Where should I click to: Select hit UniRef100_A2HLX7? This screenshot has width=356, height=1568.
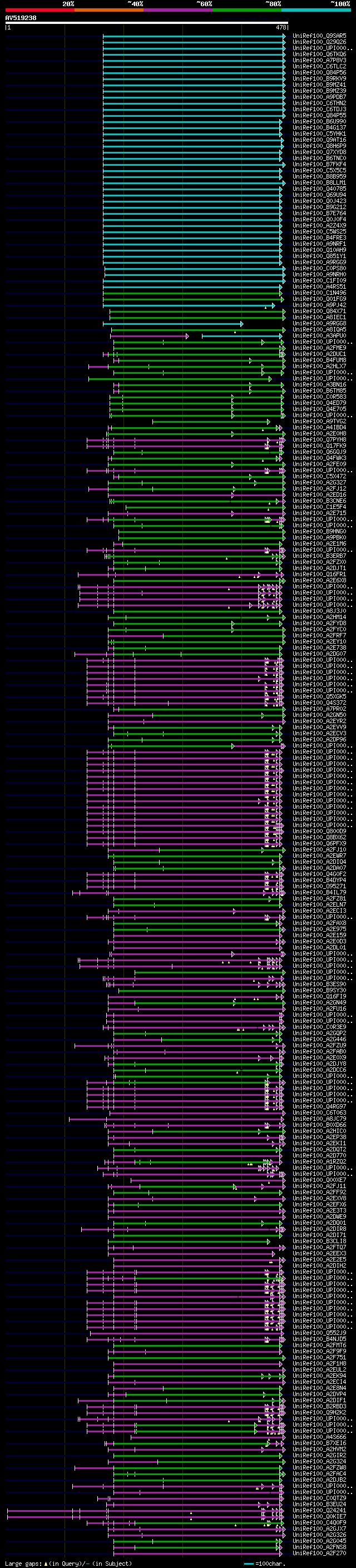(319, 367)
